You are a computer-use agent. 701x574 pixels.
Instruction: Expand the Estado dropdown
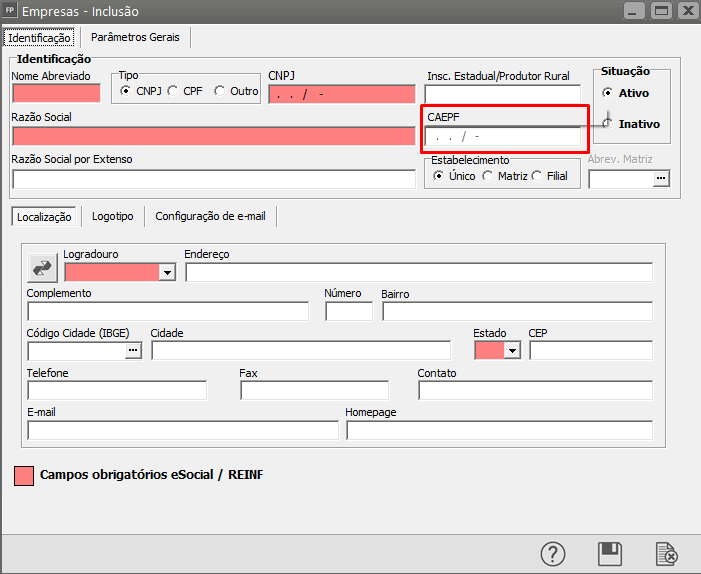513,350
